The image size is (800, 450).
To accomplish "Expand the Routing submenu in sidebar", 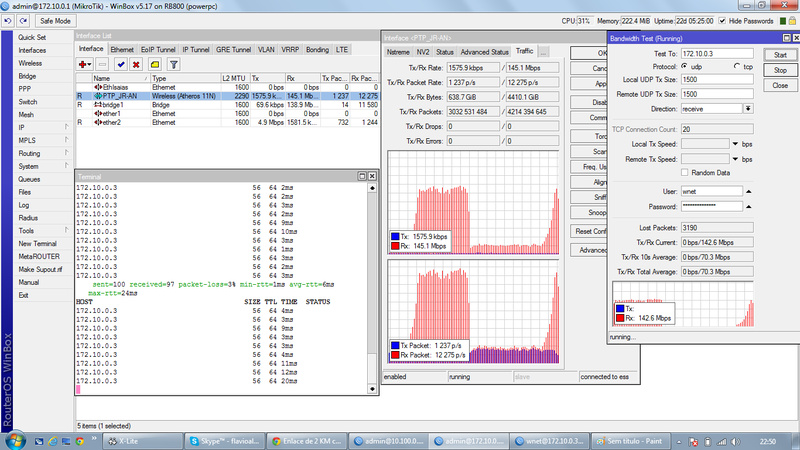I will 66,153.
